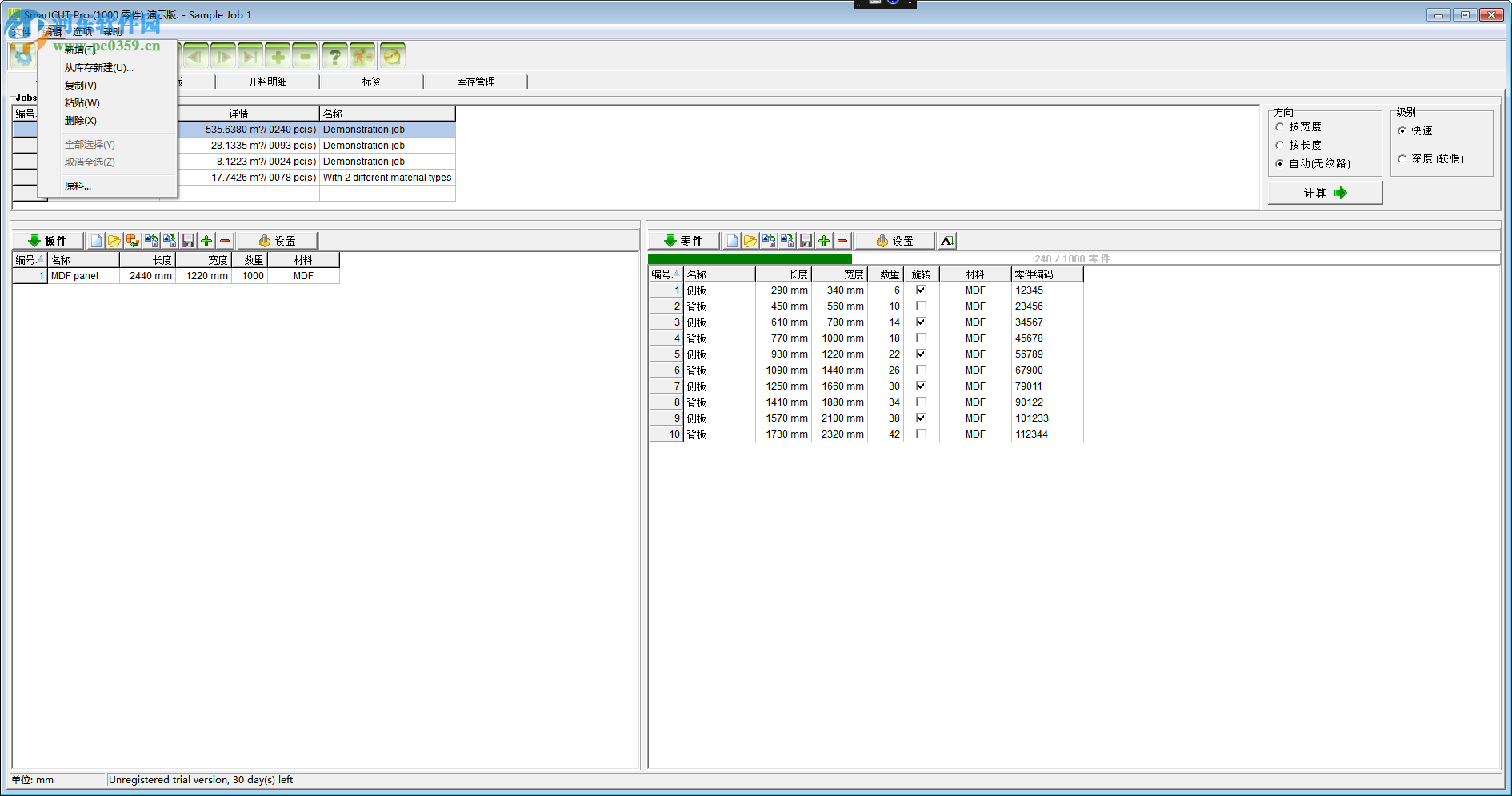
Task: Click the green plus icon in top toolbar
Action: [x=278, y=56]
